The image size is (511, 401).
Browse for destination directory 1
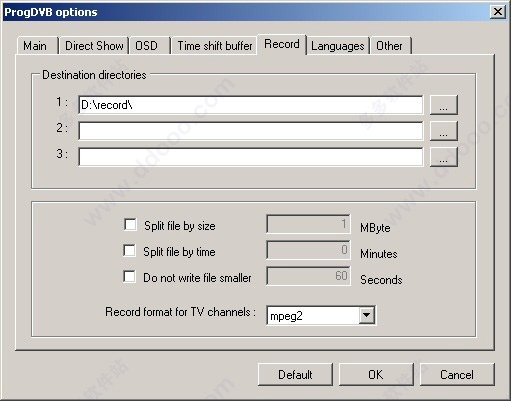pyautogui.click(x=443, y=105)
